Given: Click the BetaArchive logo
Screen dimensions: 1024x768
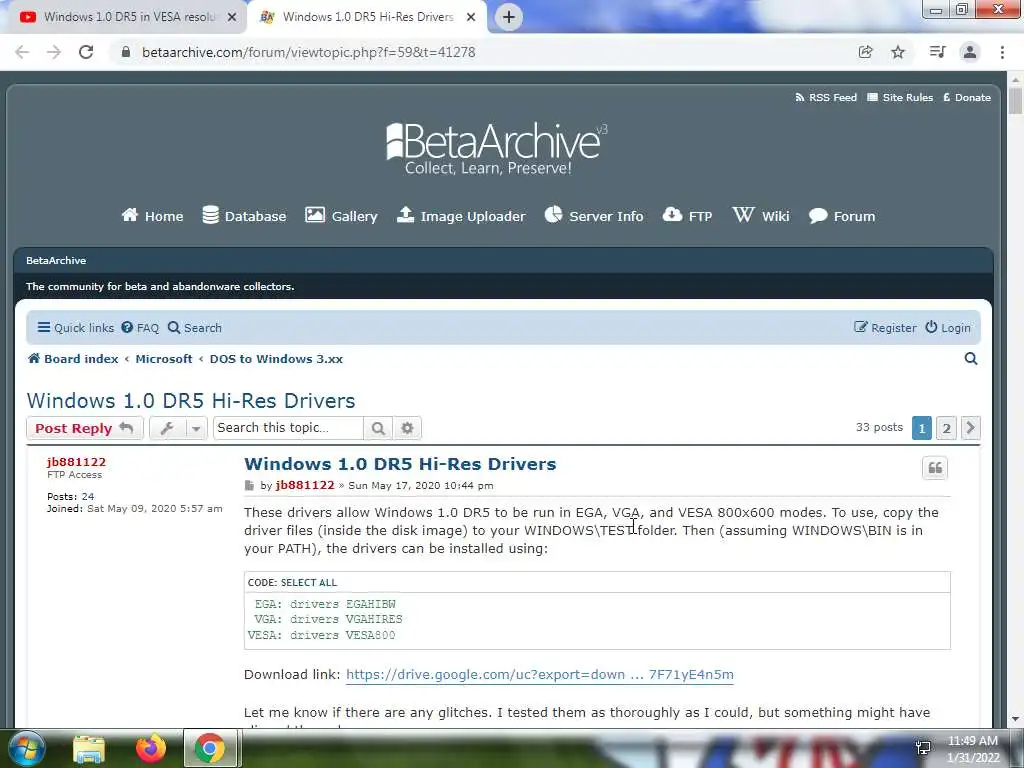Looking at the screenshot, I should pos(496,149).
